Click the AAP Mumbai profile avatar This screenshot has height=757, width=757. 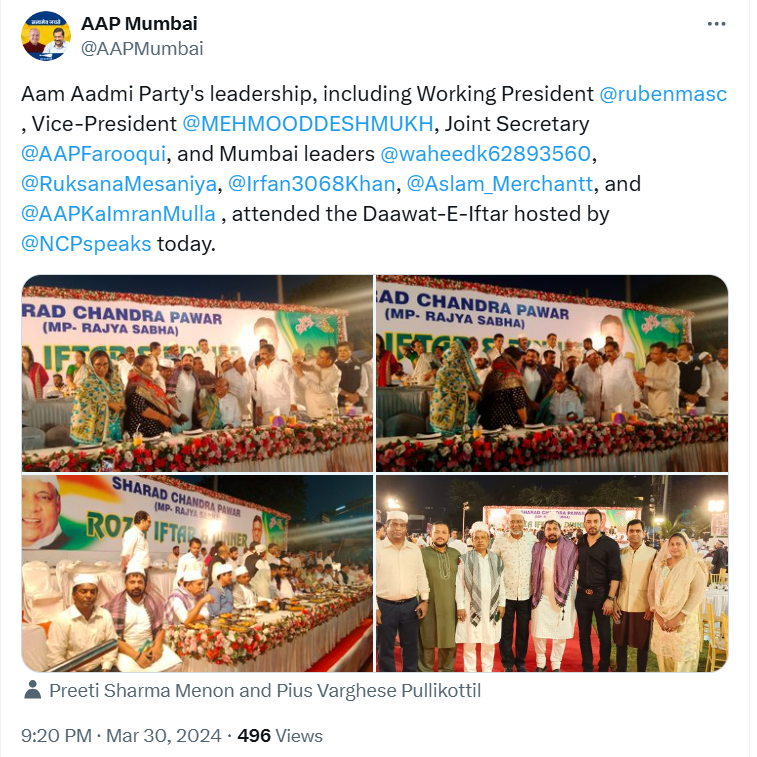(46, 36)
